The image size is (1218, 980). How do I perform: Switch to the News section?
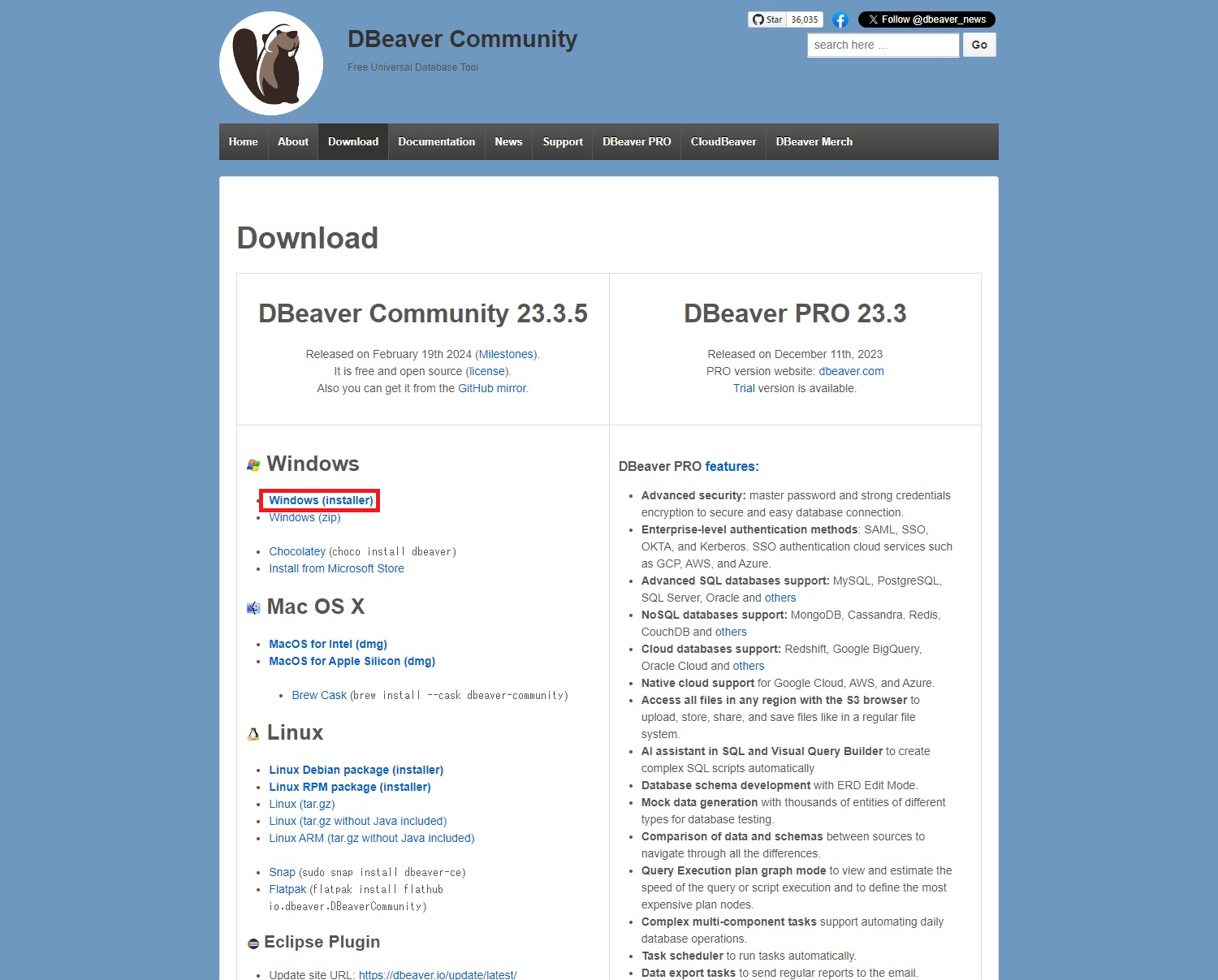tap(508, 141)
